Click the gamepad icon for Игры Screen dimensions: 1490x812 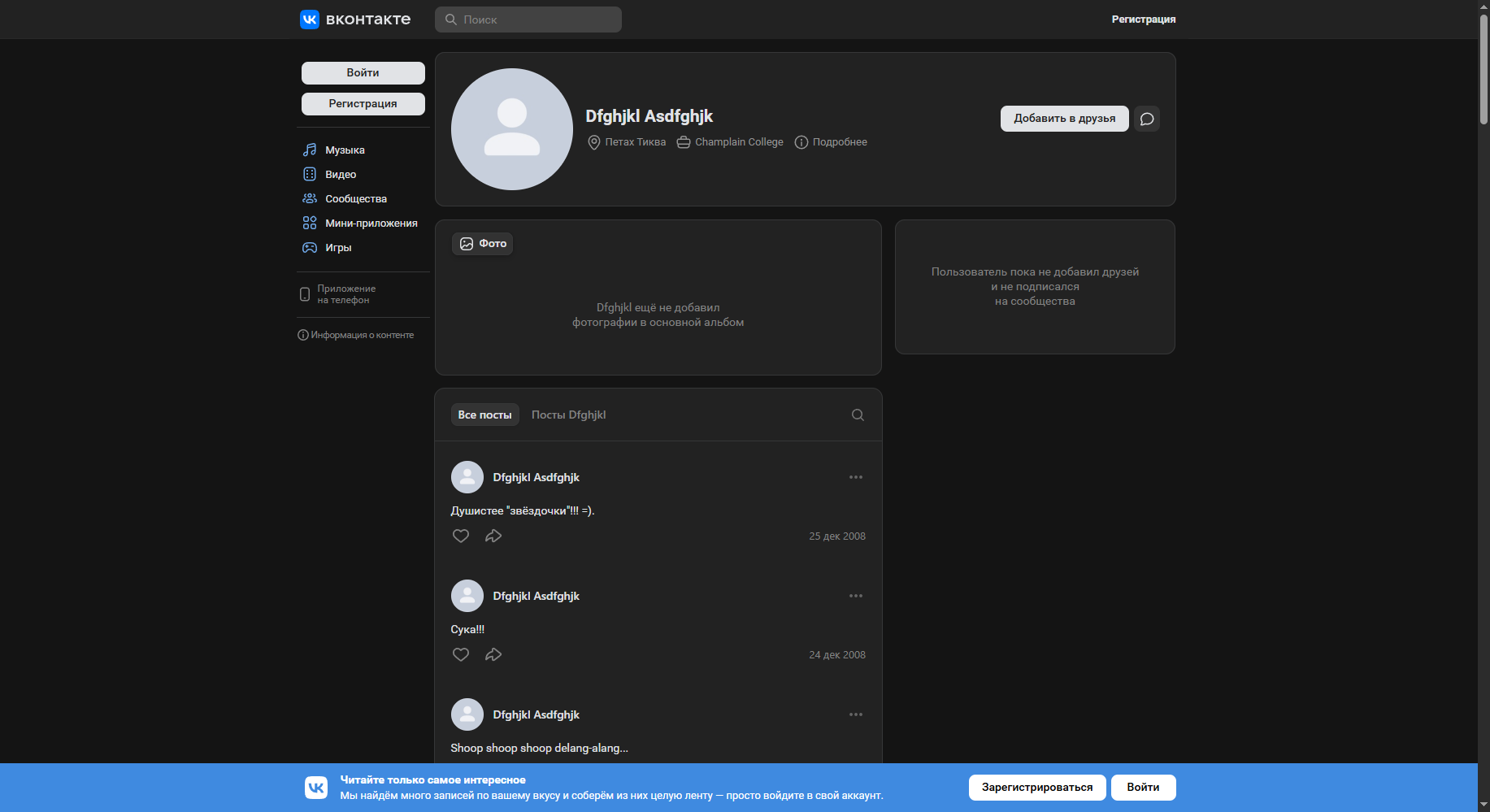[x=310, y=248]
